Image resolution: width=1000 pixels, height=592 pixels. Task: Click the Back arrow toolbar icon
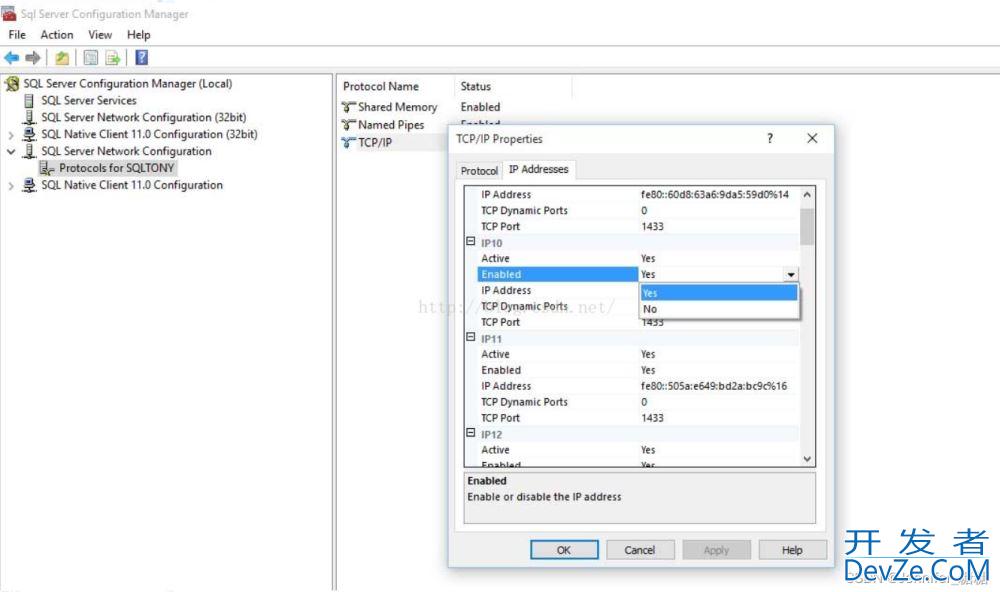11,58
